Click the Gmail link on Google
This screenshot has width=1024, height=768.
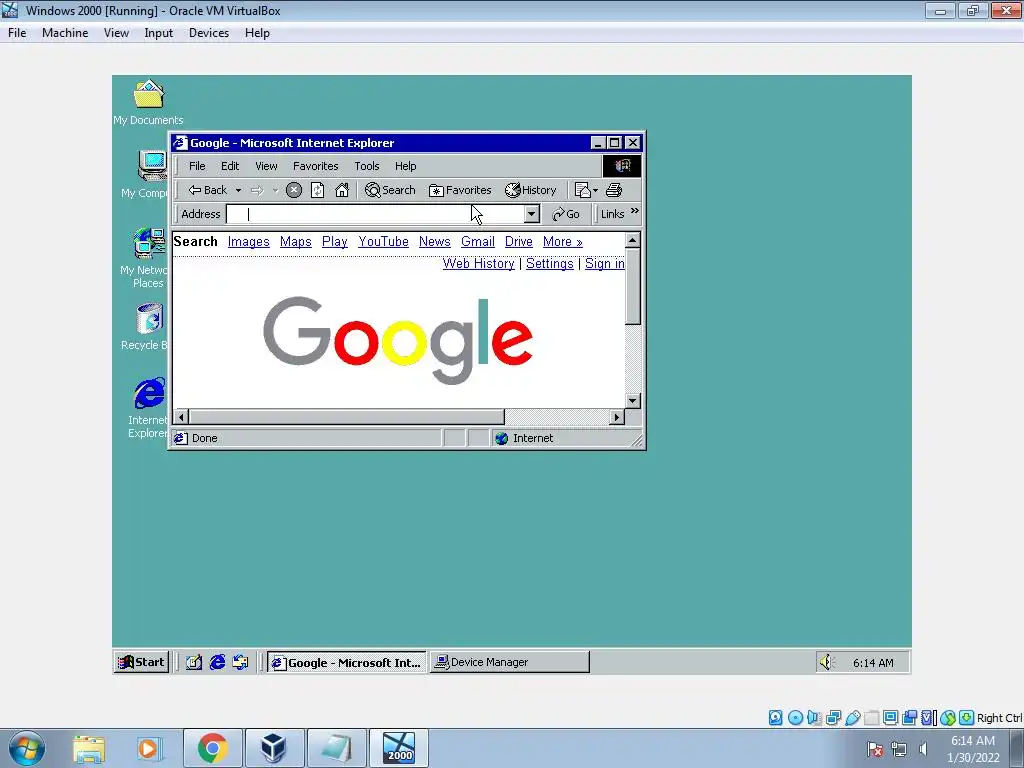(478, 242)
